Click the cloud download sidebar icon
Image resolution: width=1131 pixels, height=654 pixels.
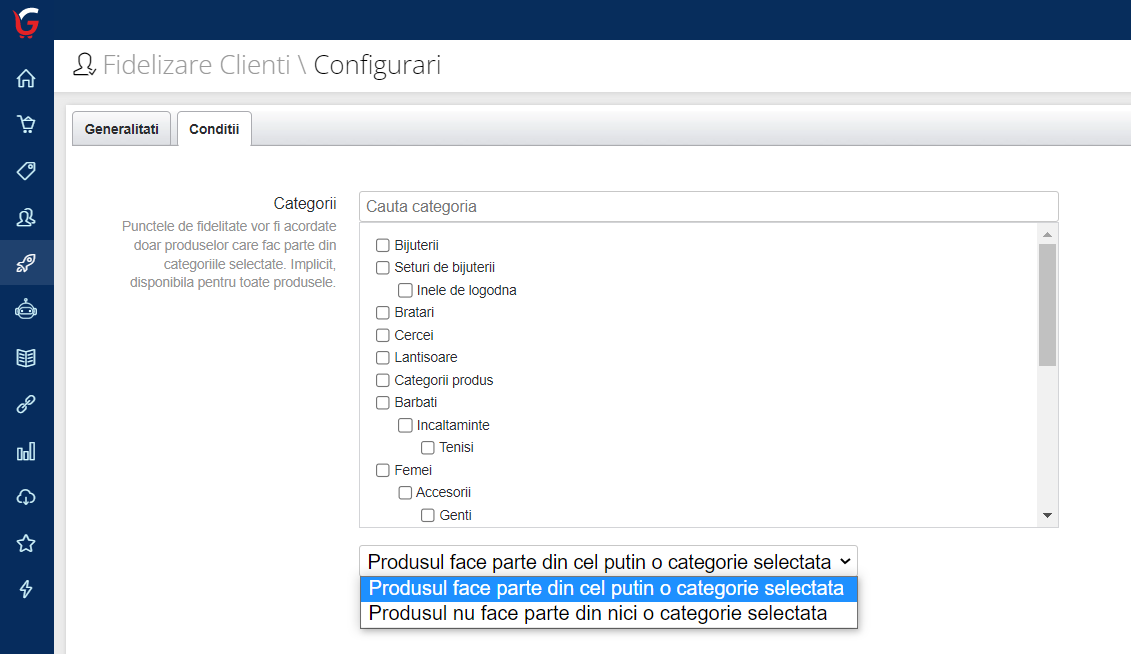pyautogui.click(x=26, y=497)
